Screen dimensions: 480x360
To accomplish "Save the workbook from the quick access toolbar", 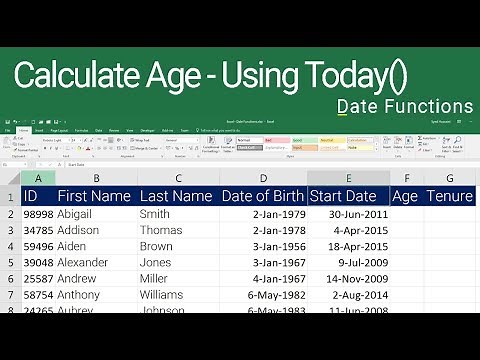I will pos(8,122).
